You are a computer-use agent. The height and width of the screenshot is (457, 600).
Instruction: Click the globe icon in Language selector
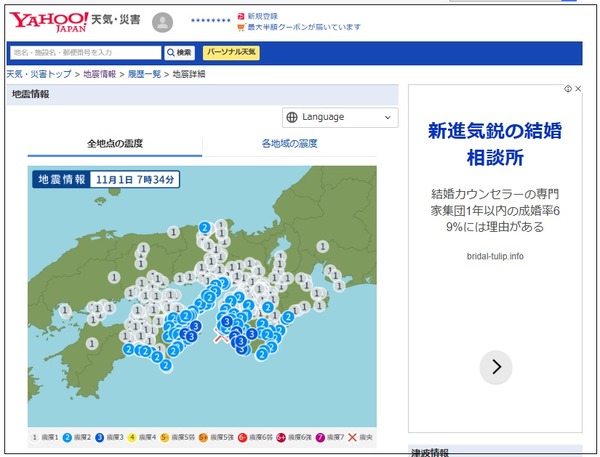click(x=292, y=117)
